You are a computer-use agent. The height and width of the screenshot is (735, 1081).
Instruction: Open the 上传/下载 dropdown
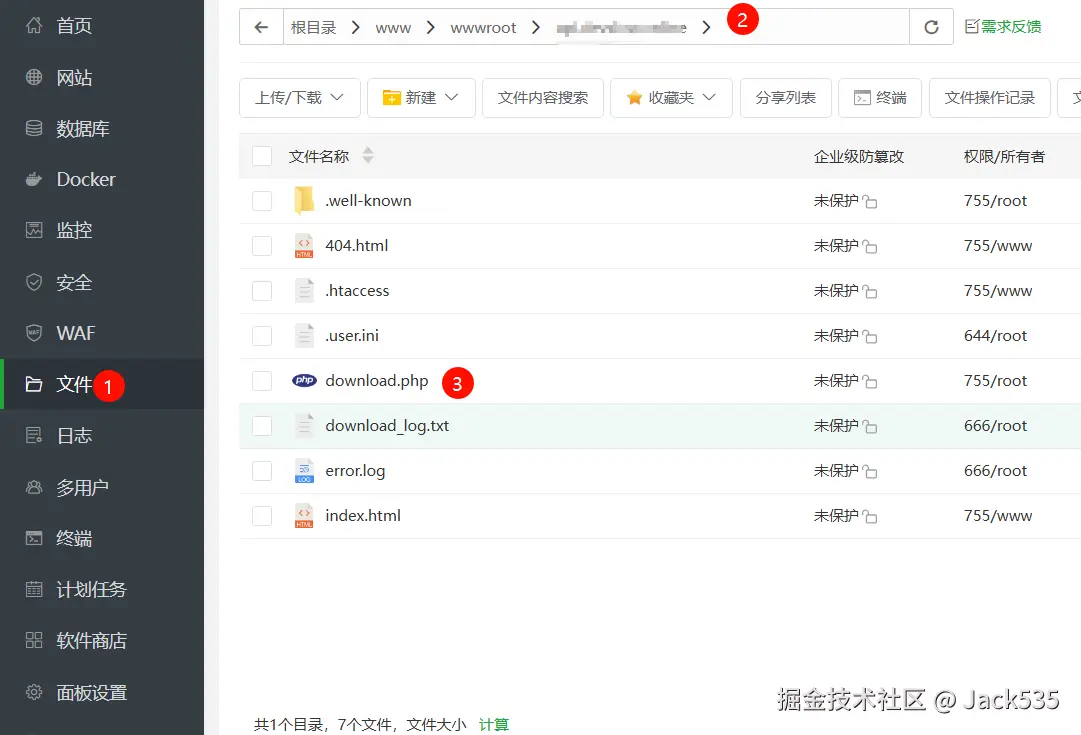tap(300, 98)
